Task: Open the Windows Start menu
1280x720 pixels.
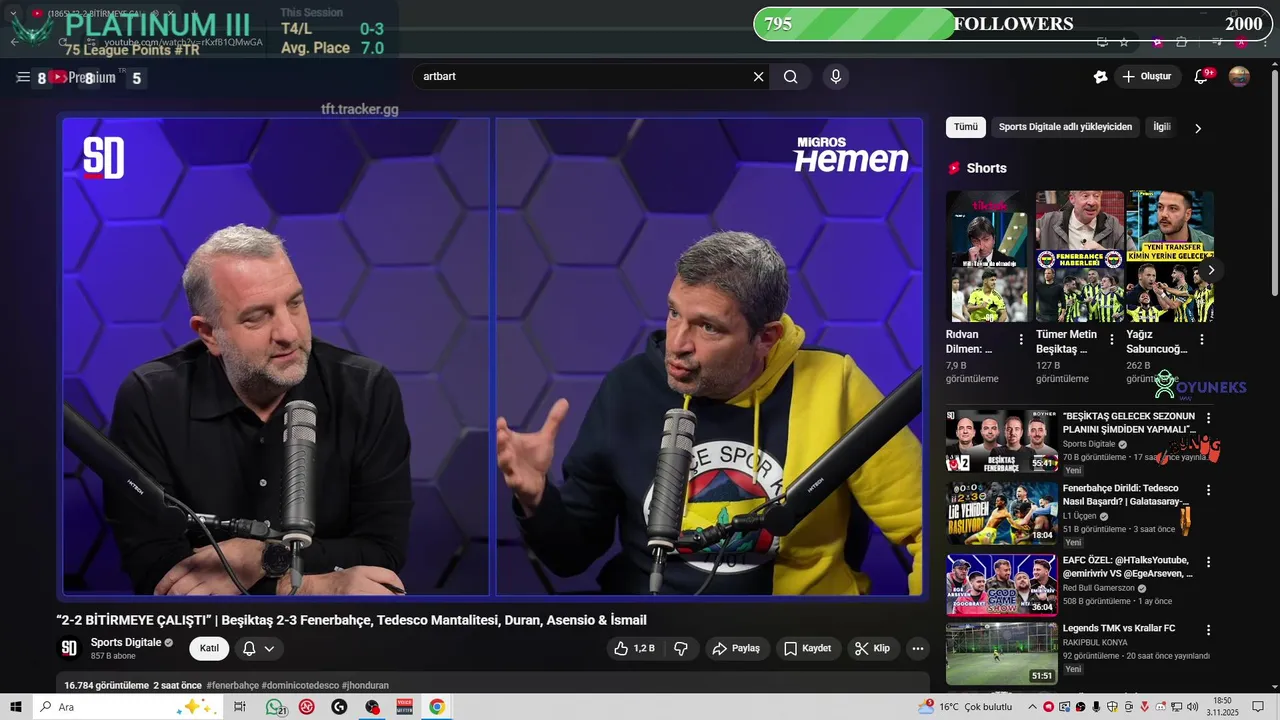Action: point(16,707)
